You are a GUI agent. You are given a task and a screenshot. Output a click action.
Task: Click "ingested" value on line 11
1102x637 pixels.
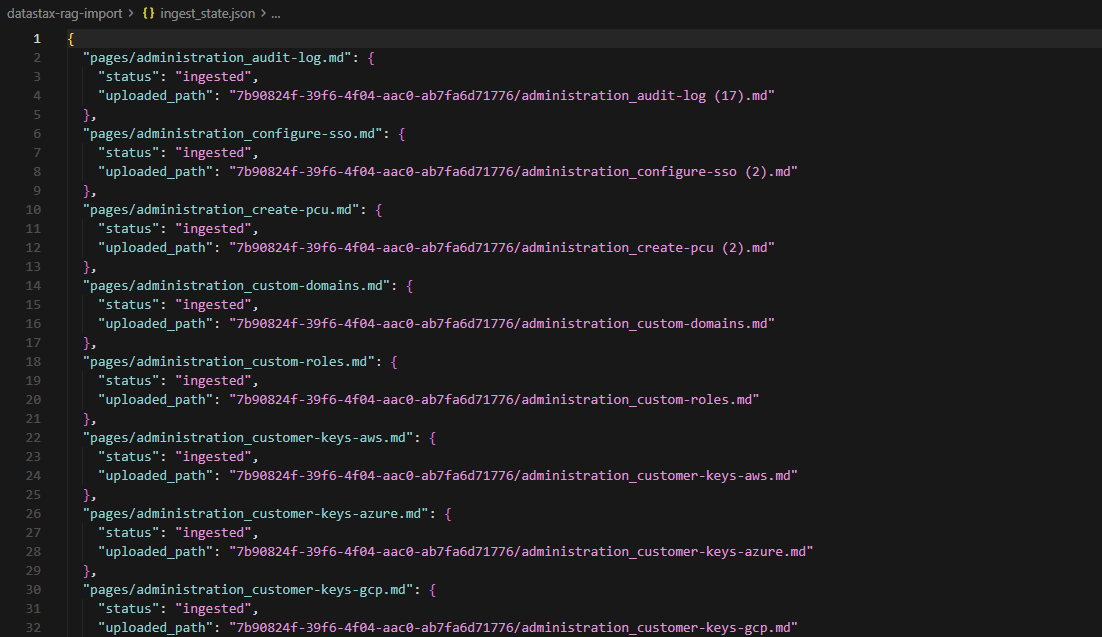pos(214,229)
